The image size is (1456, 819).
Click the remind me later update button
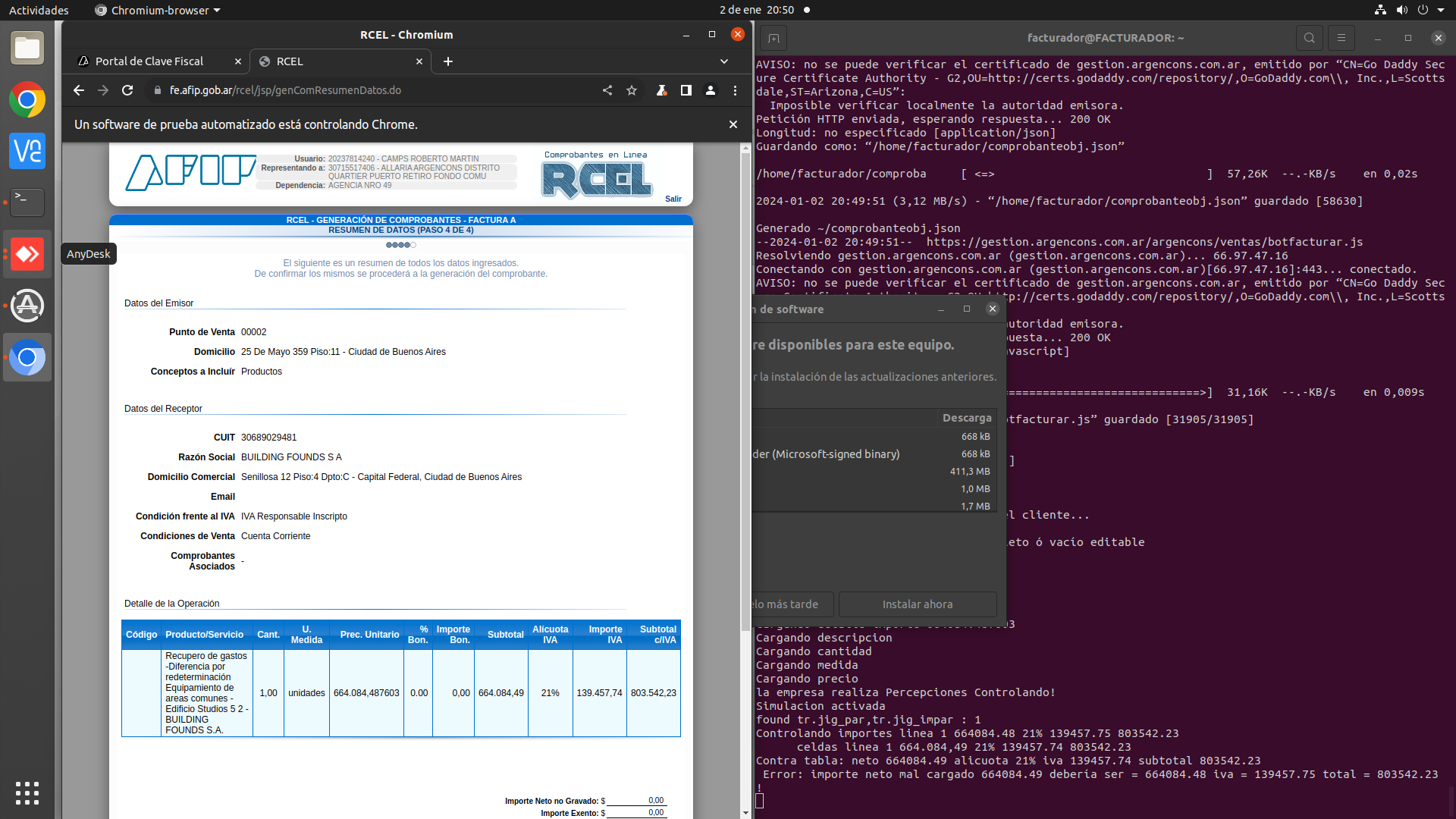(792, 604)
